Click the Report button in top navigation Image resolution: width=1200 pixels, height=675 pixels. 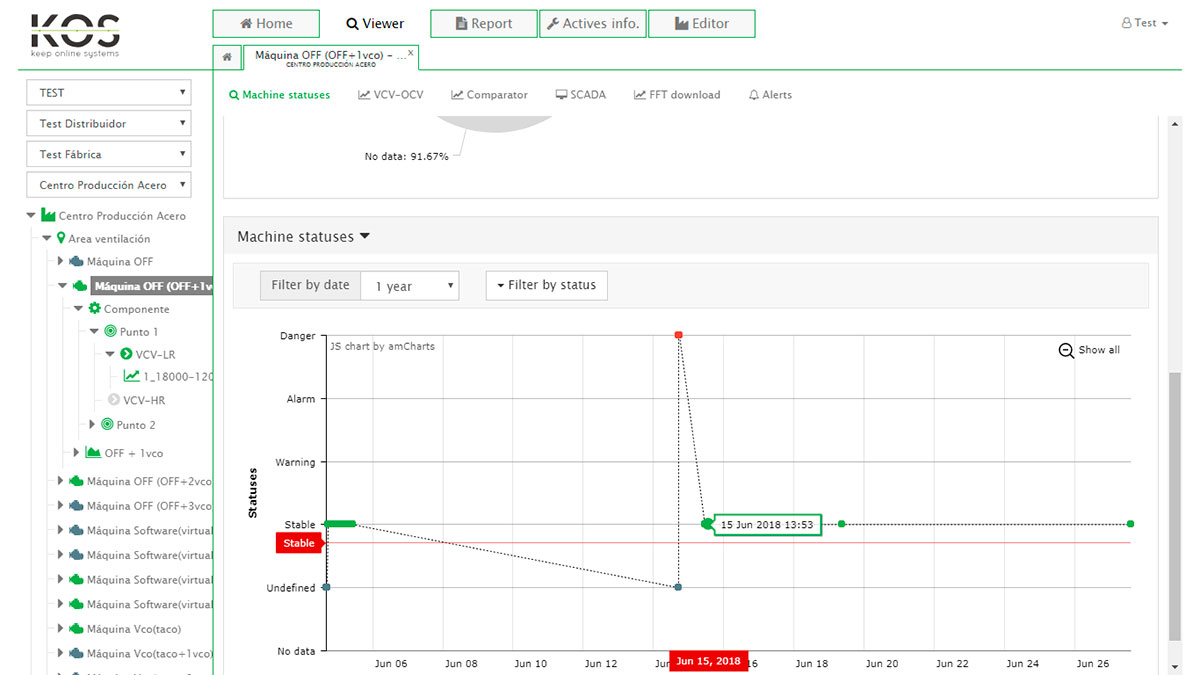483,24
